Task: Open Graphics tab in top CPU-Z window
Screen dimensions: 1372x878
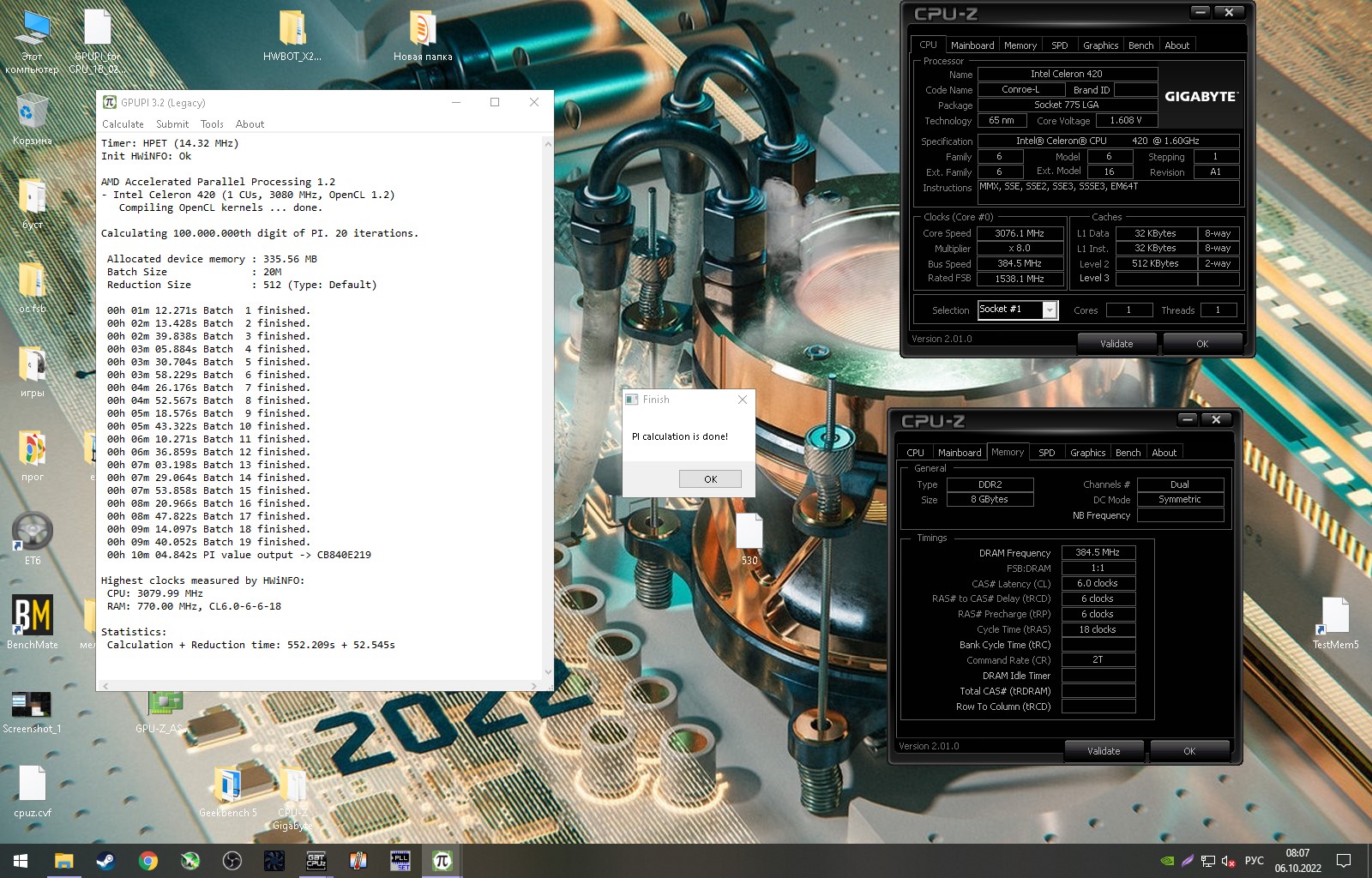Action: (1100, 45)
